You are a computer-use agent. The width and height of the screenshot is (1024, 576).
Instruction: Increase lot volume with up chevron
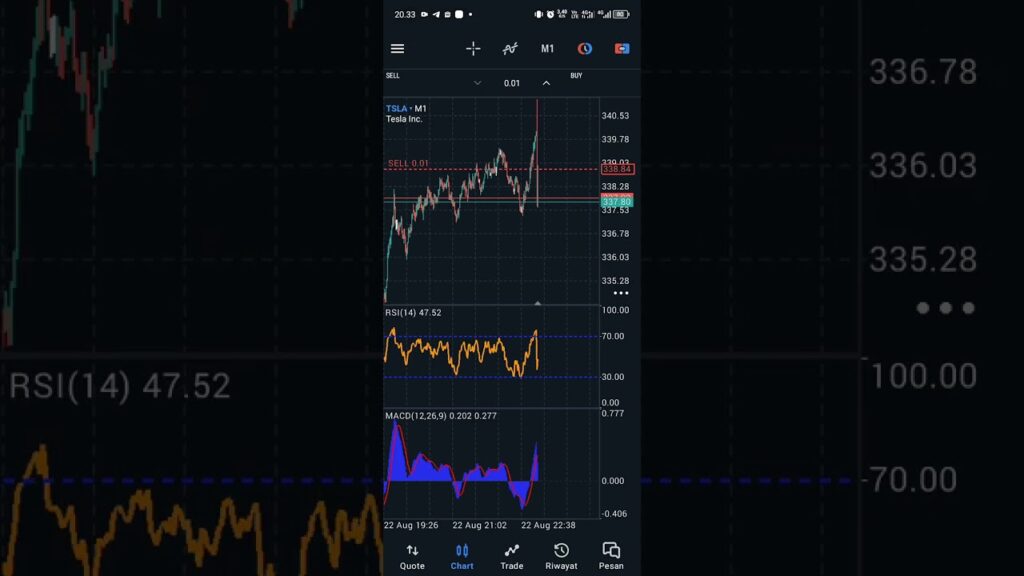click(x=546, y=83)
